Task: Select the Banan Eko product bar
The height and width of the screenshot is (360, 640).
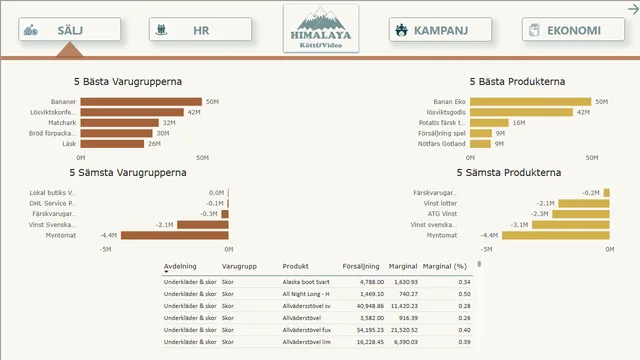Action: [531, 102]
